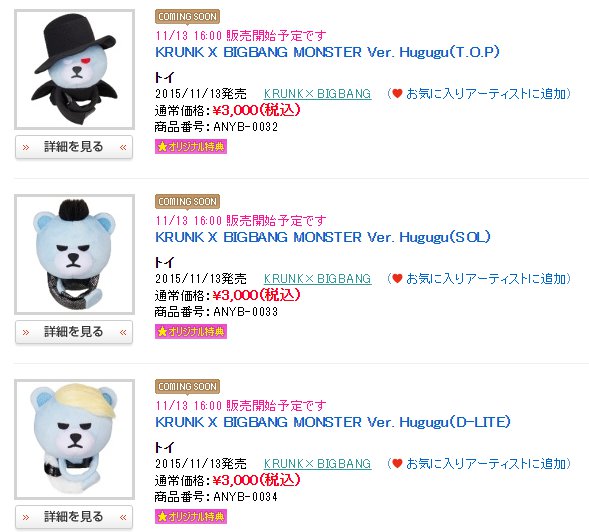
Task: Click the heart icon for D-LITE product
Action: click(x=397, y=463)
